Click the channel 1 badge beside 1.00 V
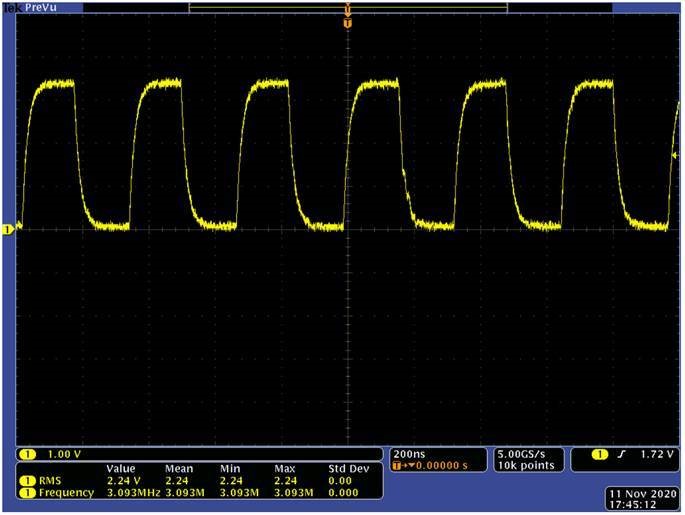Viewport: 685px width, 515px height. pos(25,454)
